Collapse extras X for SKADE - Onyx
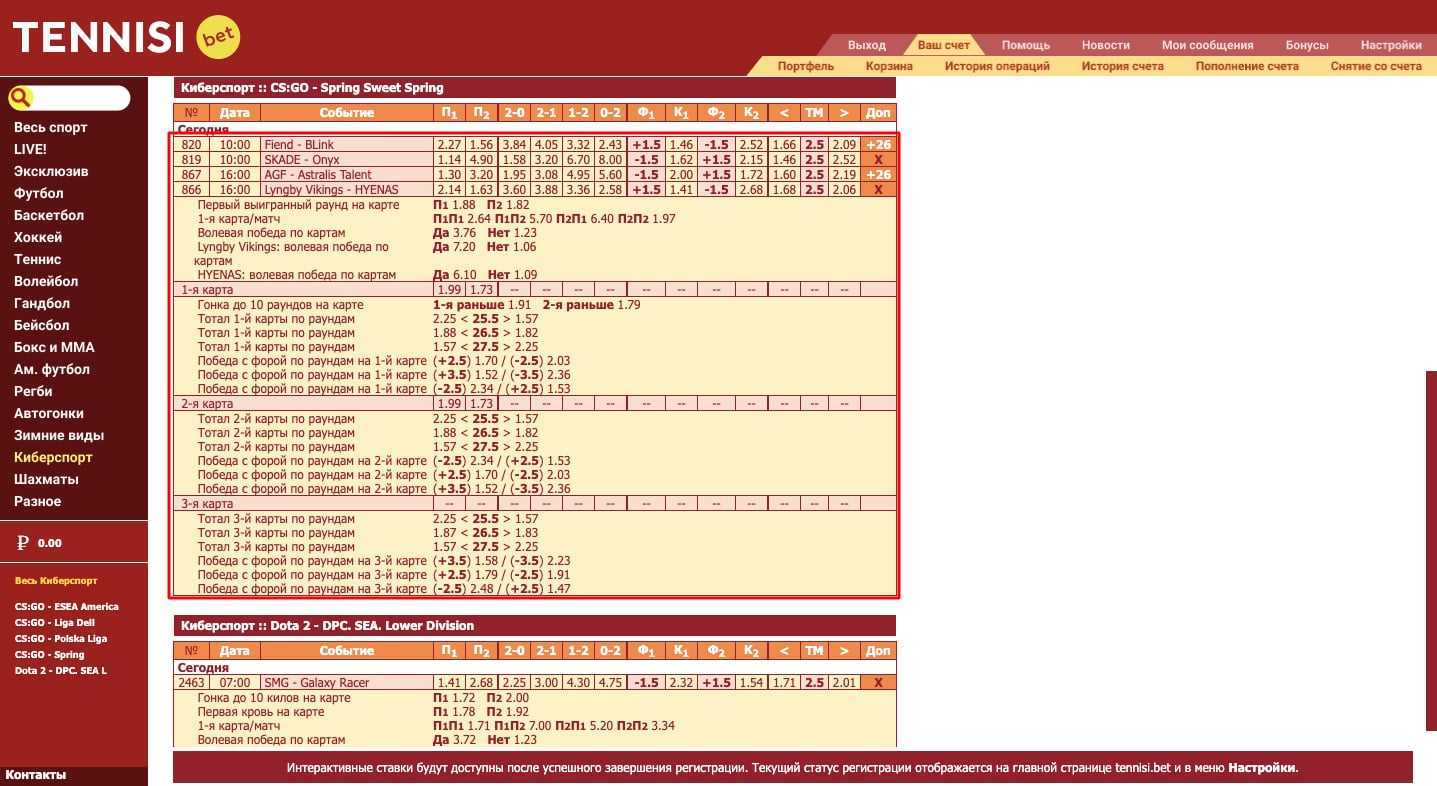The height and width of the screenshot is (786, 1437). [x=879, y=159]
